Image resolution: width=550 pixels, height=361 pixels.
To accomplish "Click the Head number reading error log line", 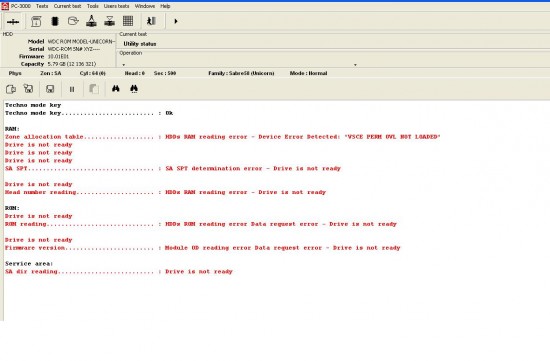I will pyautogui.click(x=166, y=192).
